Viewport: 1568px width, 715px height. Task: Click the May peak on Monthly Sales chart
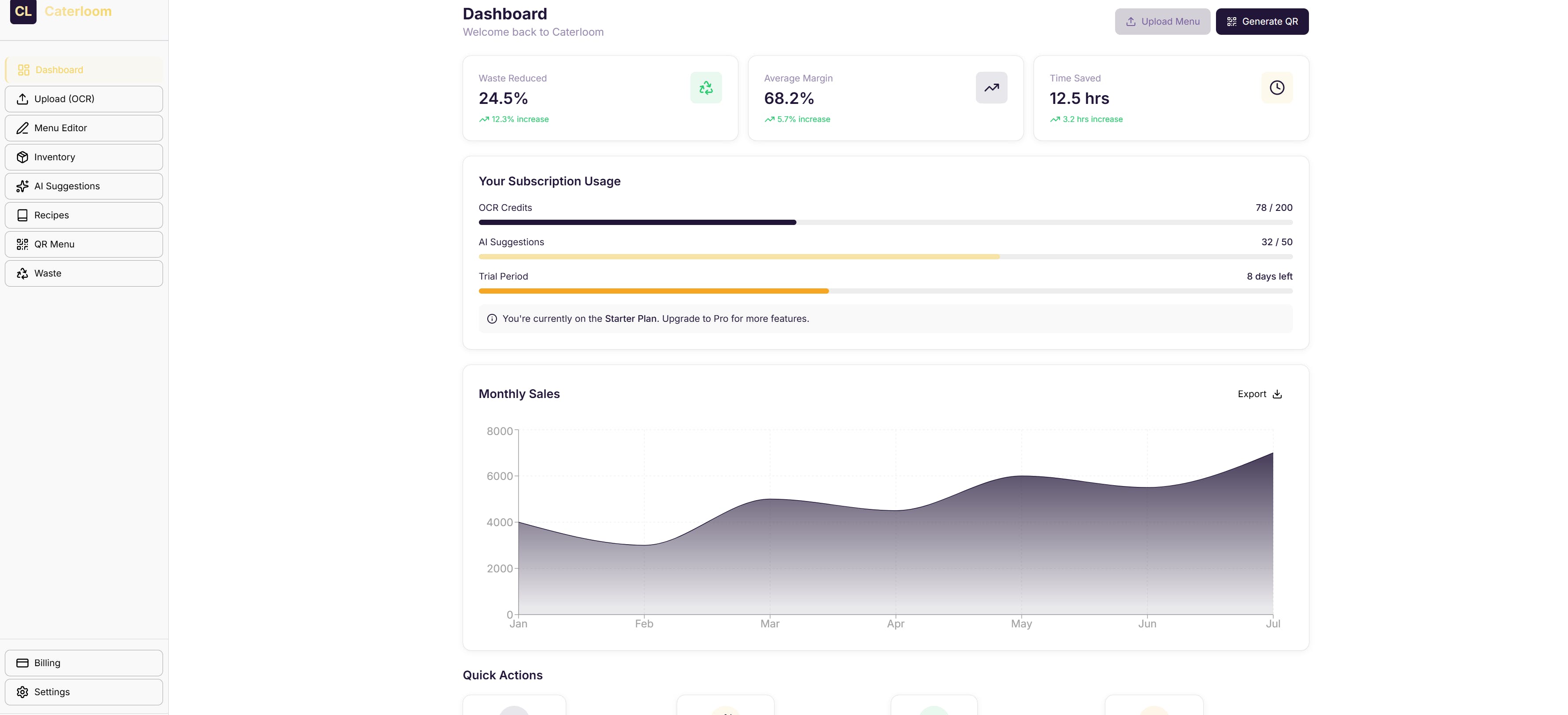(x=1021, y=476)
